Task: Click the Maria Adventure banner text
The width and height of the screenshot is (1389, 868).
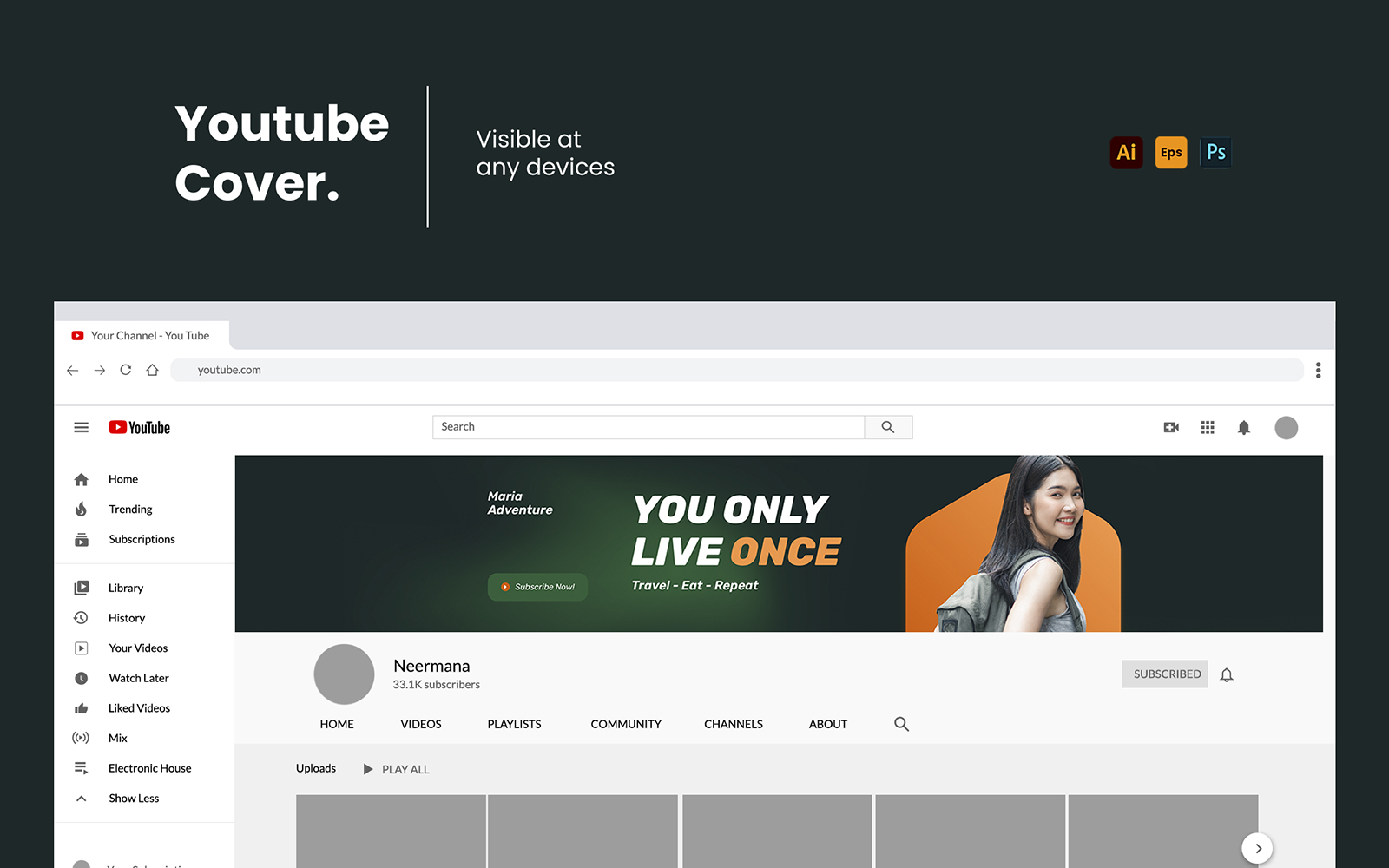Action: pyautogui.click(x=520, y=503)
